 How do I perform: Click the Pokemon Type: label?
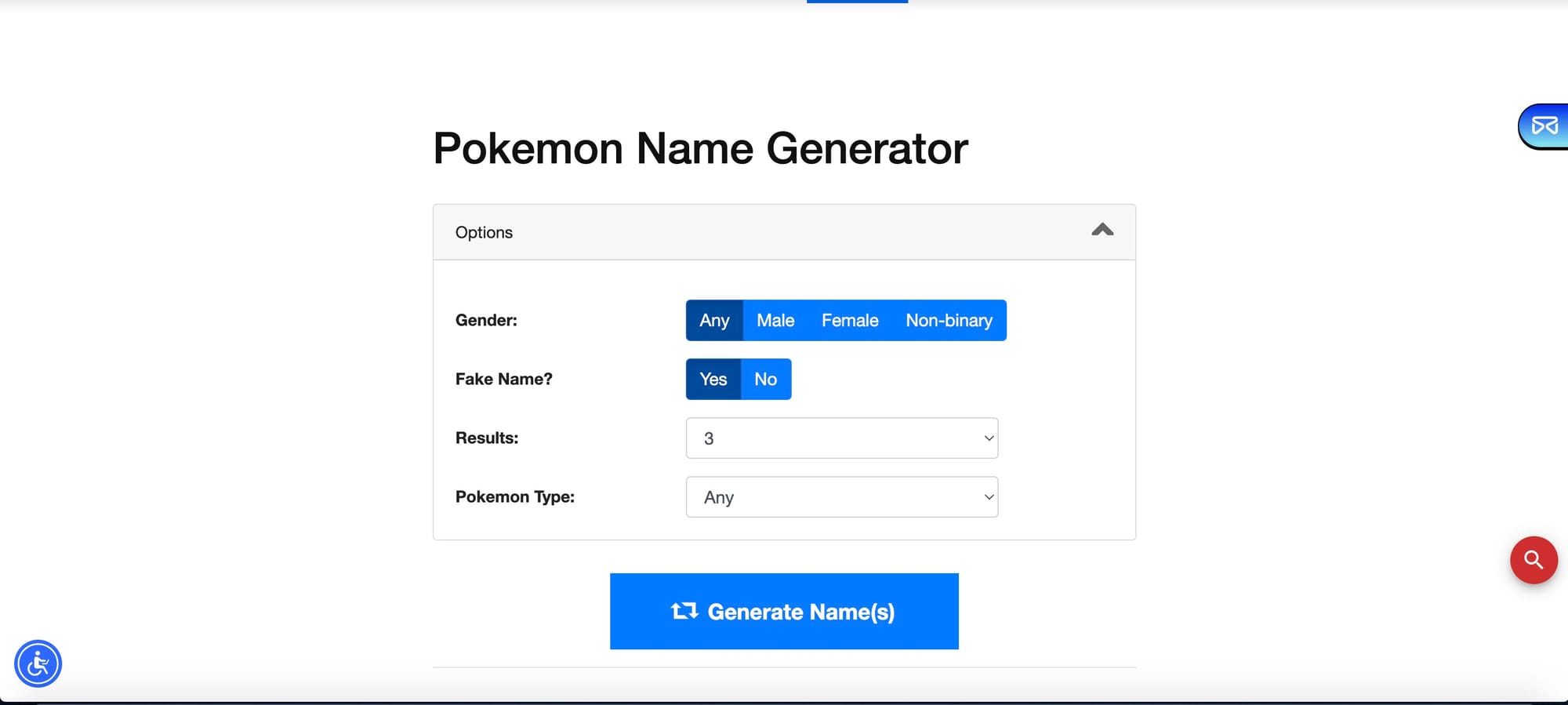click(515, 496)
